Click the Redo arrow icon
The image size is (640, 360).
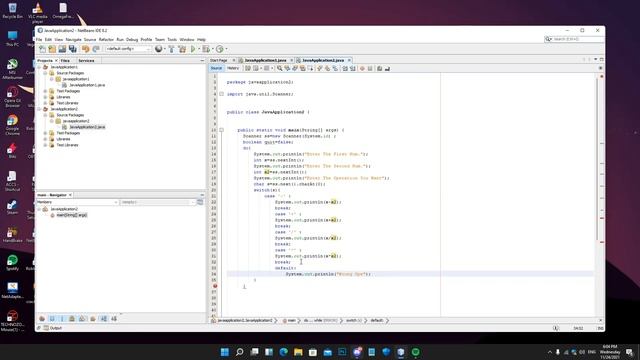(96, 49)
